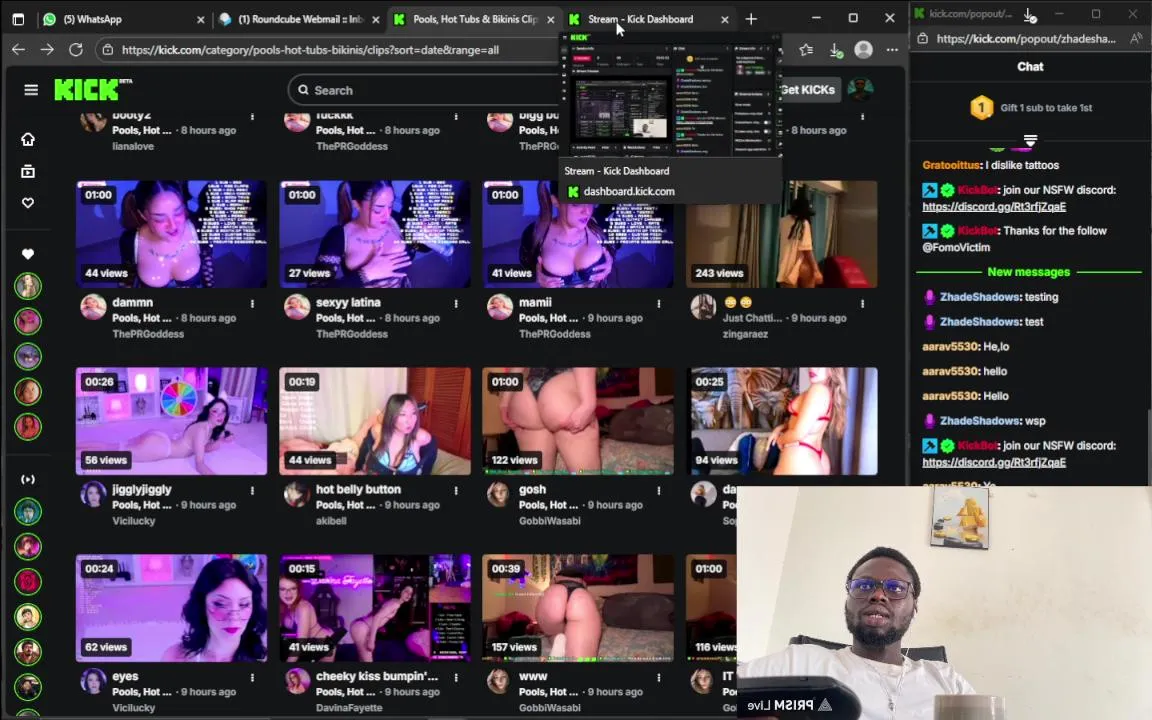Viewport: 1152px width, 720px height.
Task: Open the Browse icon in the Kick sidebar
Action: click(x=28, y=171)
